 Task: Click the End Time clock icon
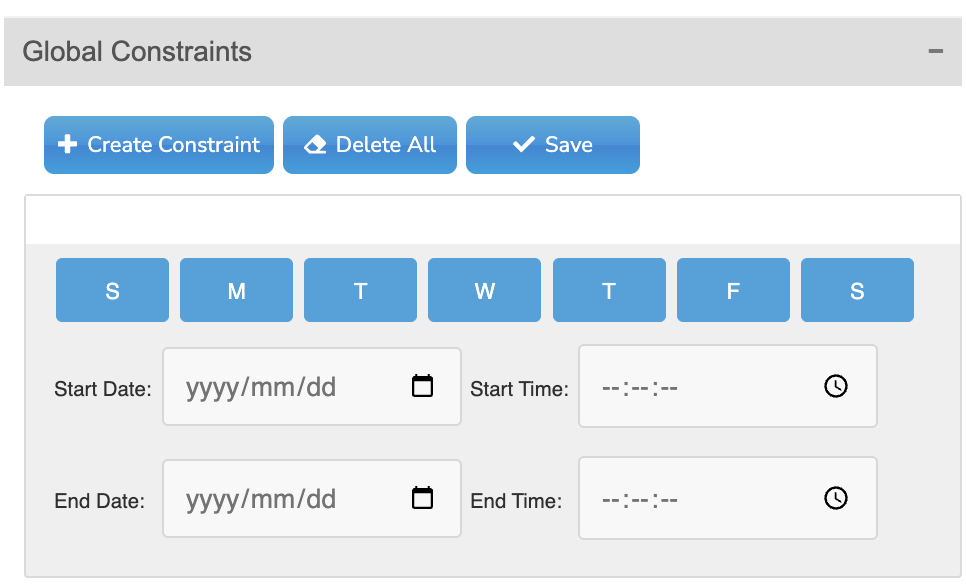click(x=835, y=498)
